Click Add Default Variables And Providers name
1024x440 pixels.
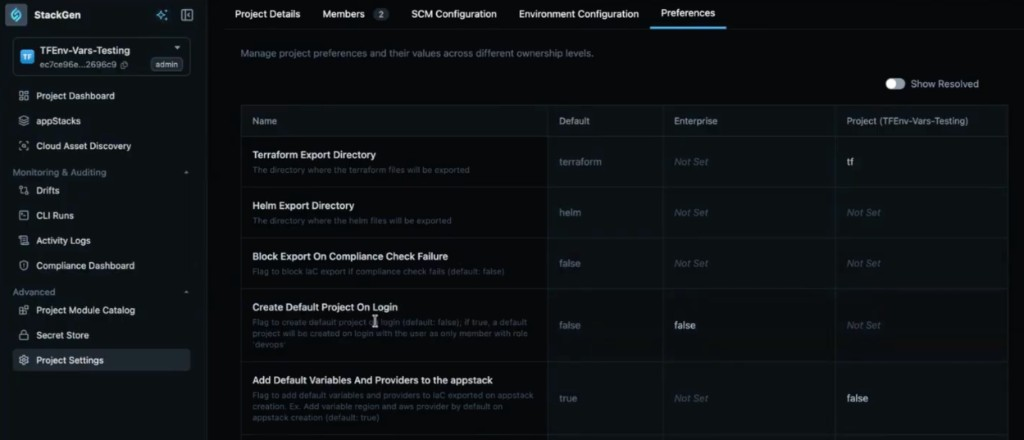coord(372,380)
